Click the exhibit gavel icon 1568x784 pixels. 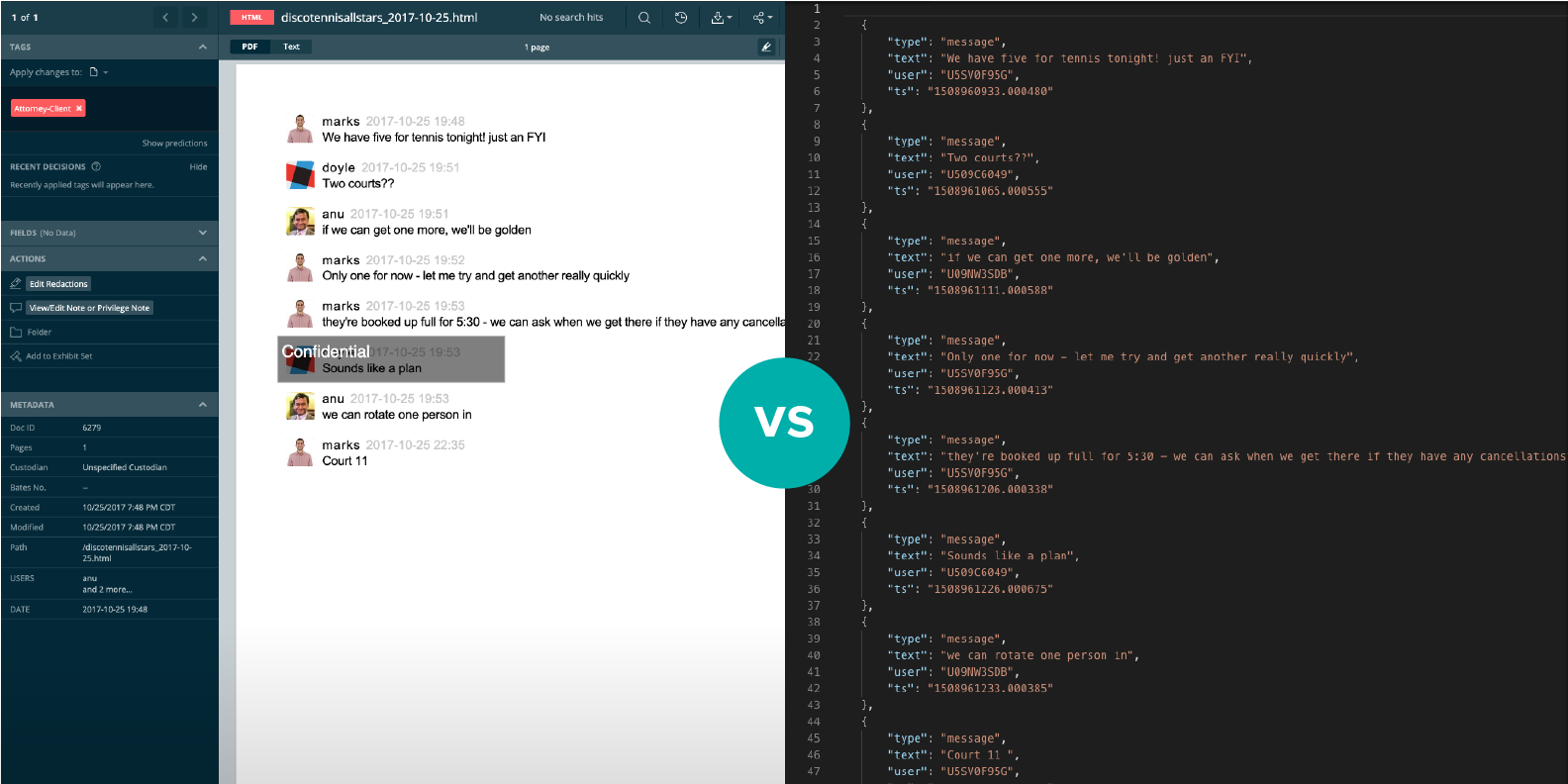(15, 355)
